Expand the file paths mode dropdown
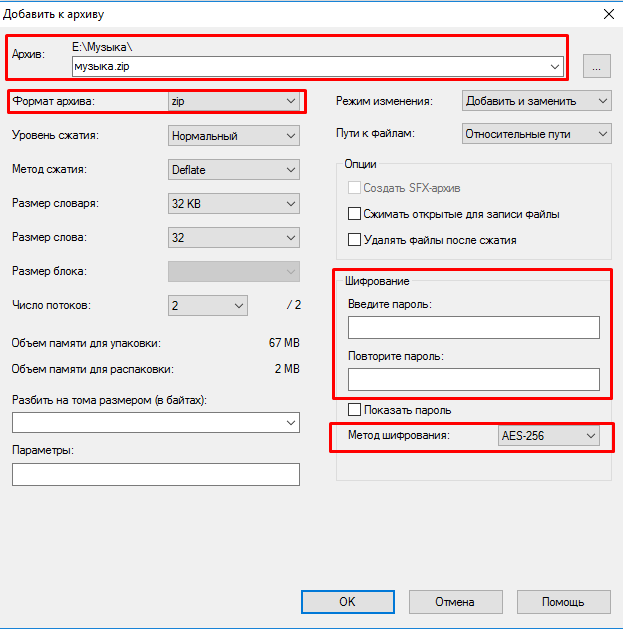Viewport: 623px width, 629px height. [x=537, y=133]
